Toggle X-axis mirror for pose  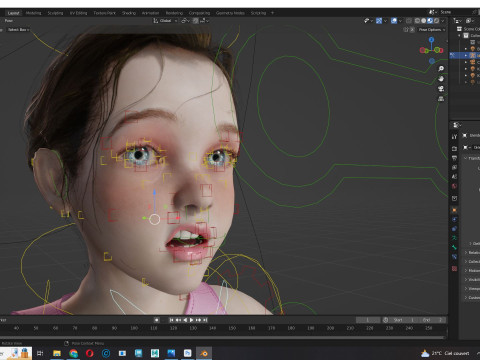[x=412, y=30]
